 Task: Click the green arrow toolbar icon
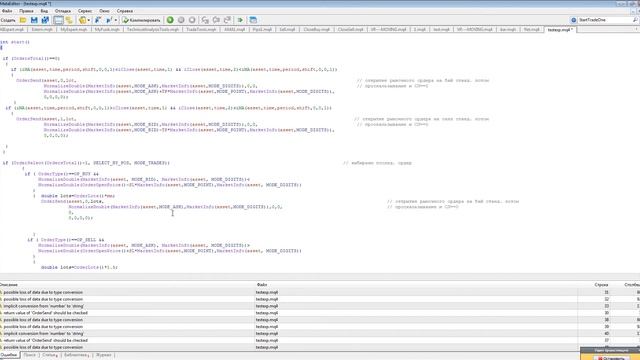(240, 20)
